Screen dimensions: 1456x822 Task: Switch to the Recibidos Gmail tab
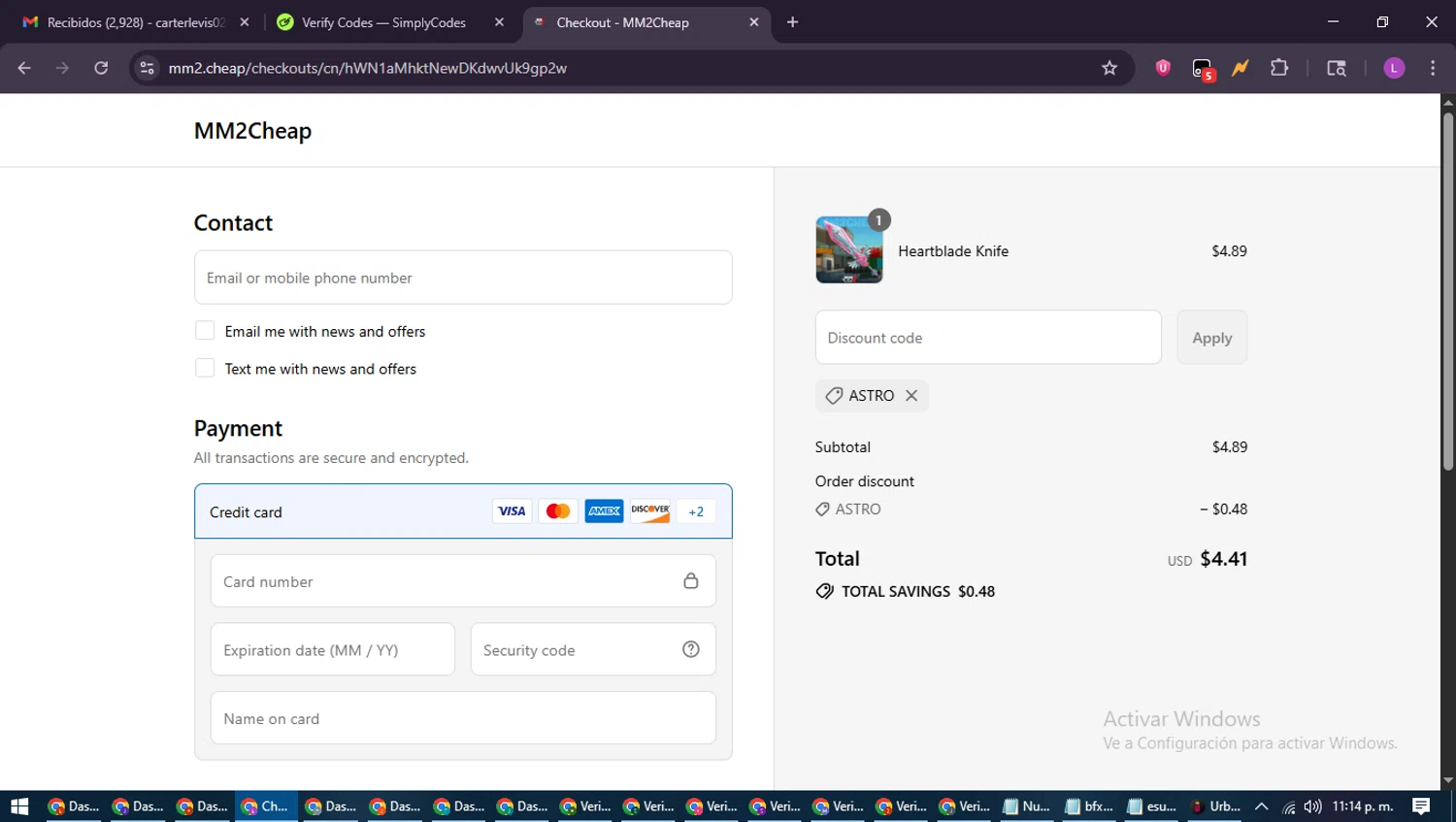[x=136, y=22]
